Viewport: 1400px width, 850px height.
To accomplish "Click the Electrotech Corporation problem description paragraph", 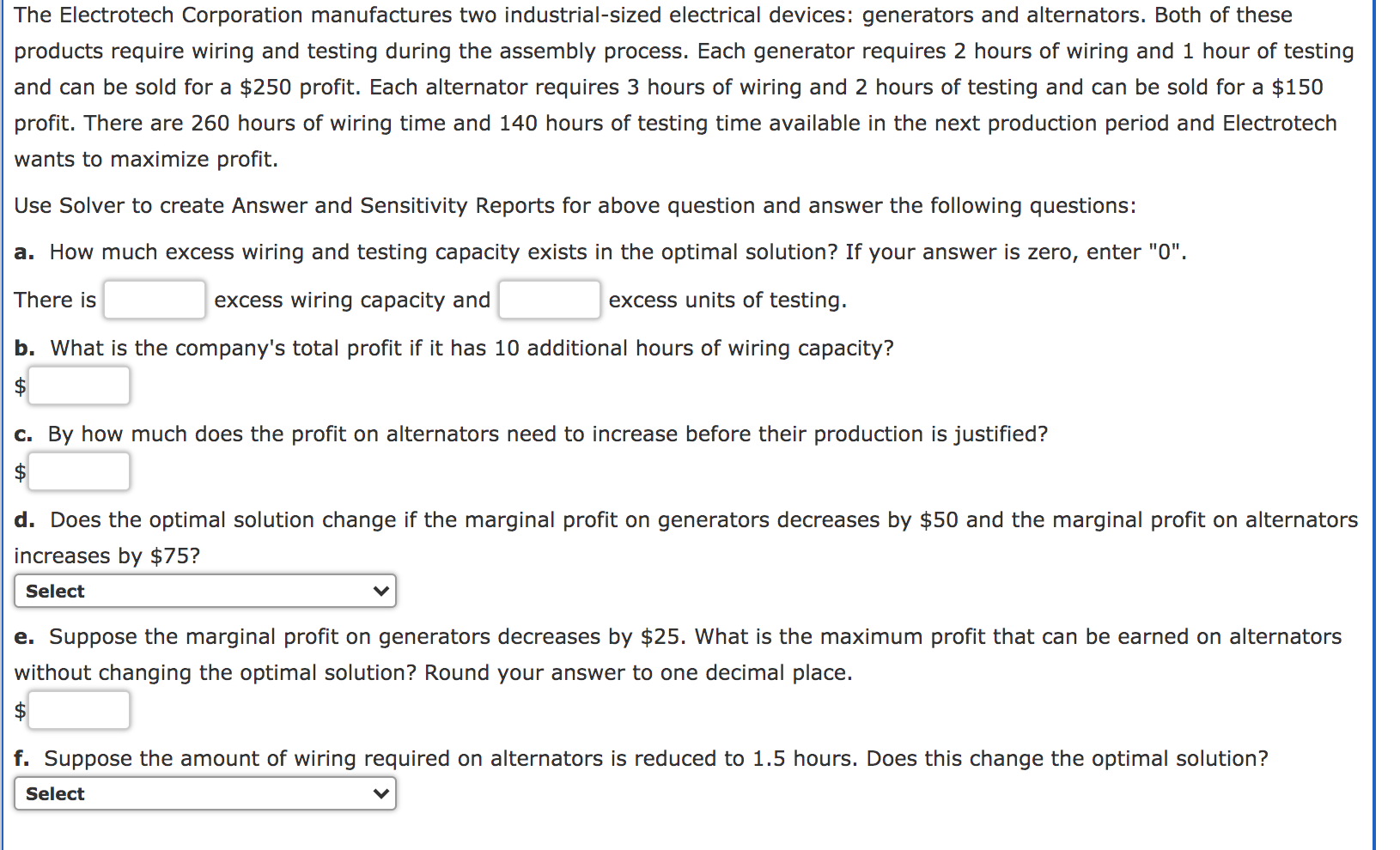I will pos(684,87).
